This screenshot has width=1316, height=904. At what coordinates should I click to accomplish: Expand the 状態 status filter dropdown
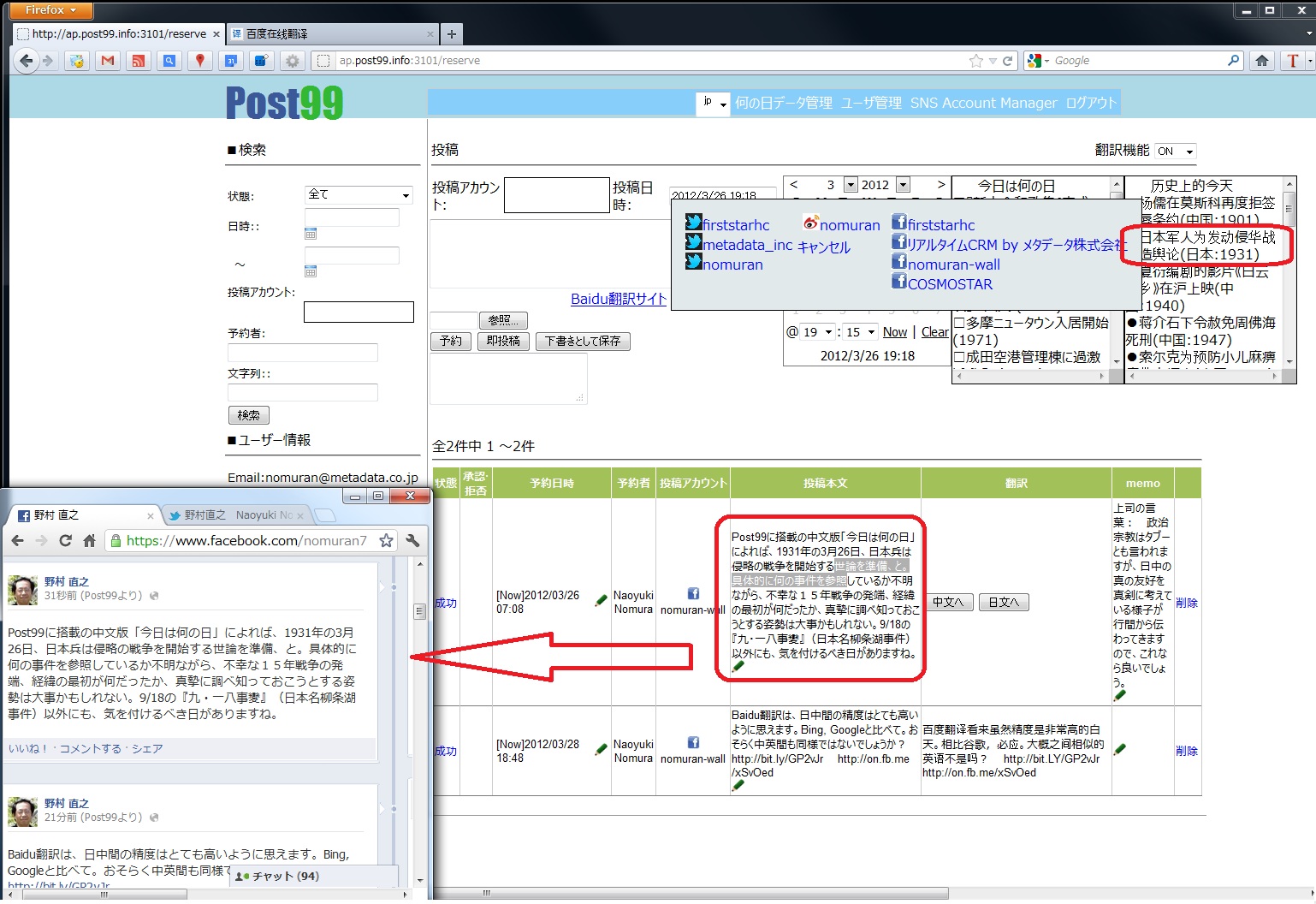[359, 195]
